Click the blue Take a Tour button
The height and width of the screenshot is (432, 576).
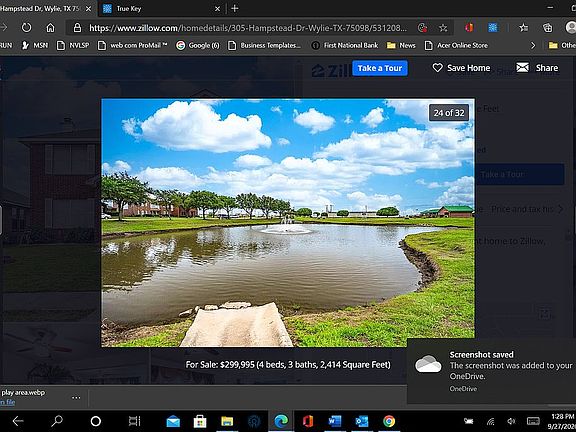(x=380, y=68)
